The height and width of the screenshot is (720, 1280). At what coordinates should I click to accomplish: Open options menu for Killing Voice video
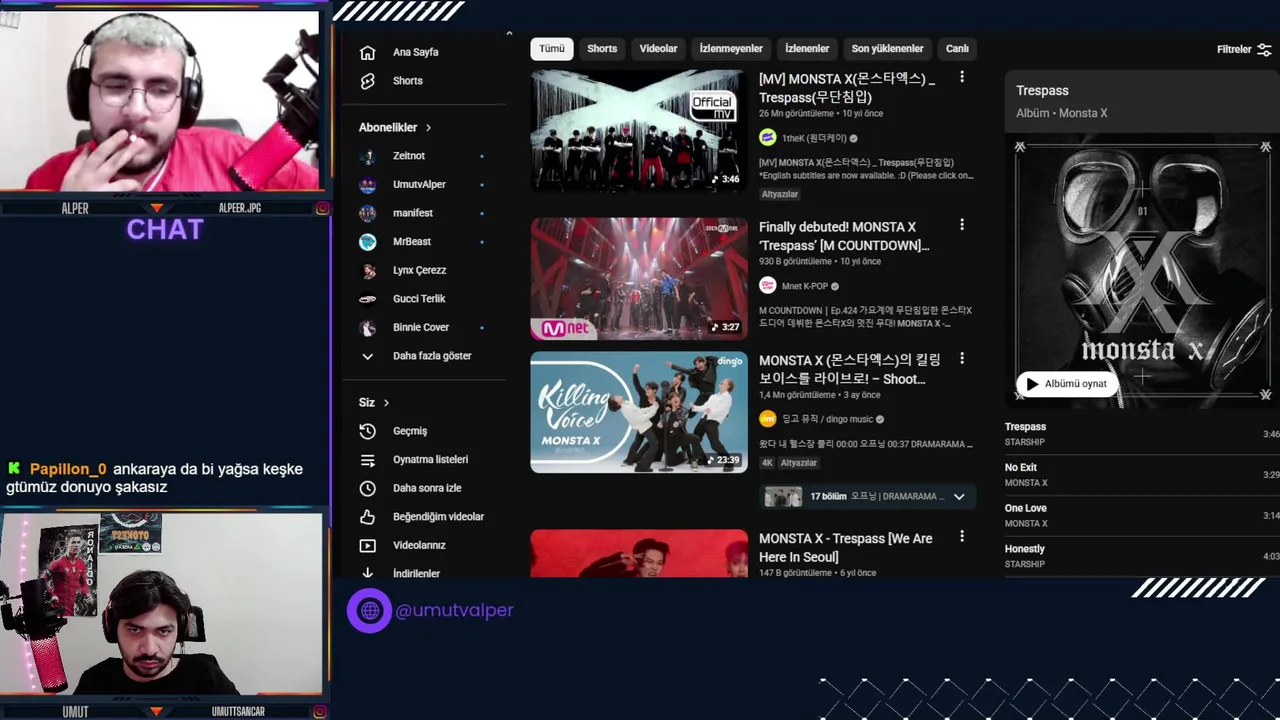(962, 358)
